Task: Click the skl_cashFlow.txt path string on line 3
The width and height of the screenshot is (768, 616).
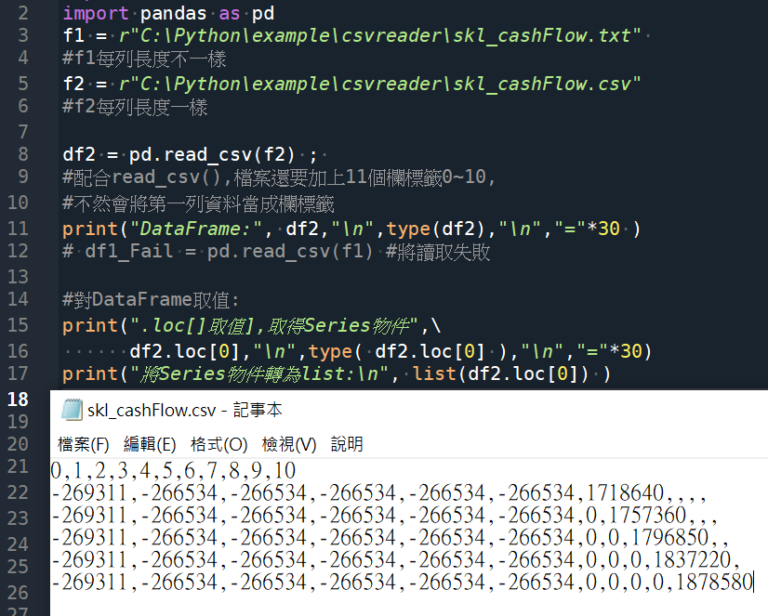Action: point(380,36)
